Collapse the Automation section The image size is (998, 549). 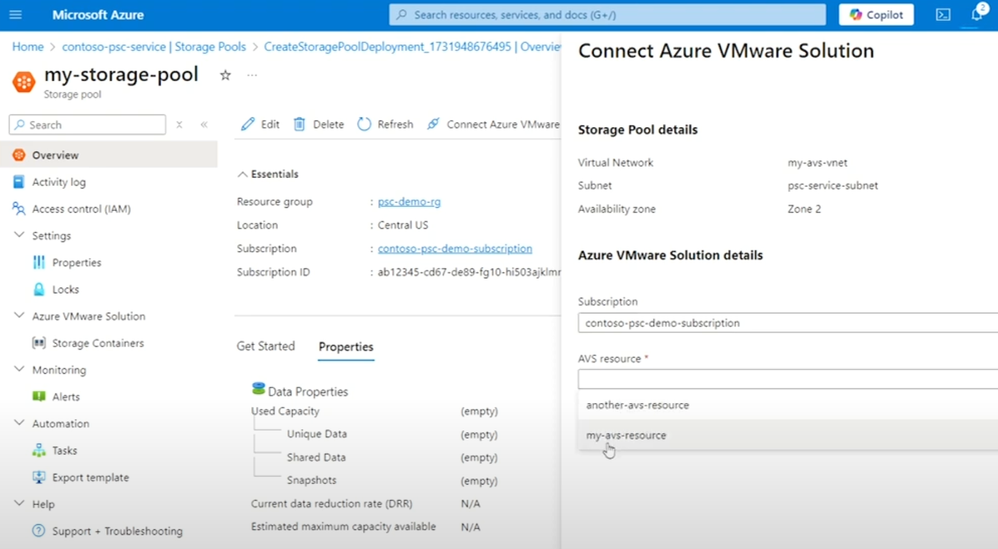[19, 423]
